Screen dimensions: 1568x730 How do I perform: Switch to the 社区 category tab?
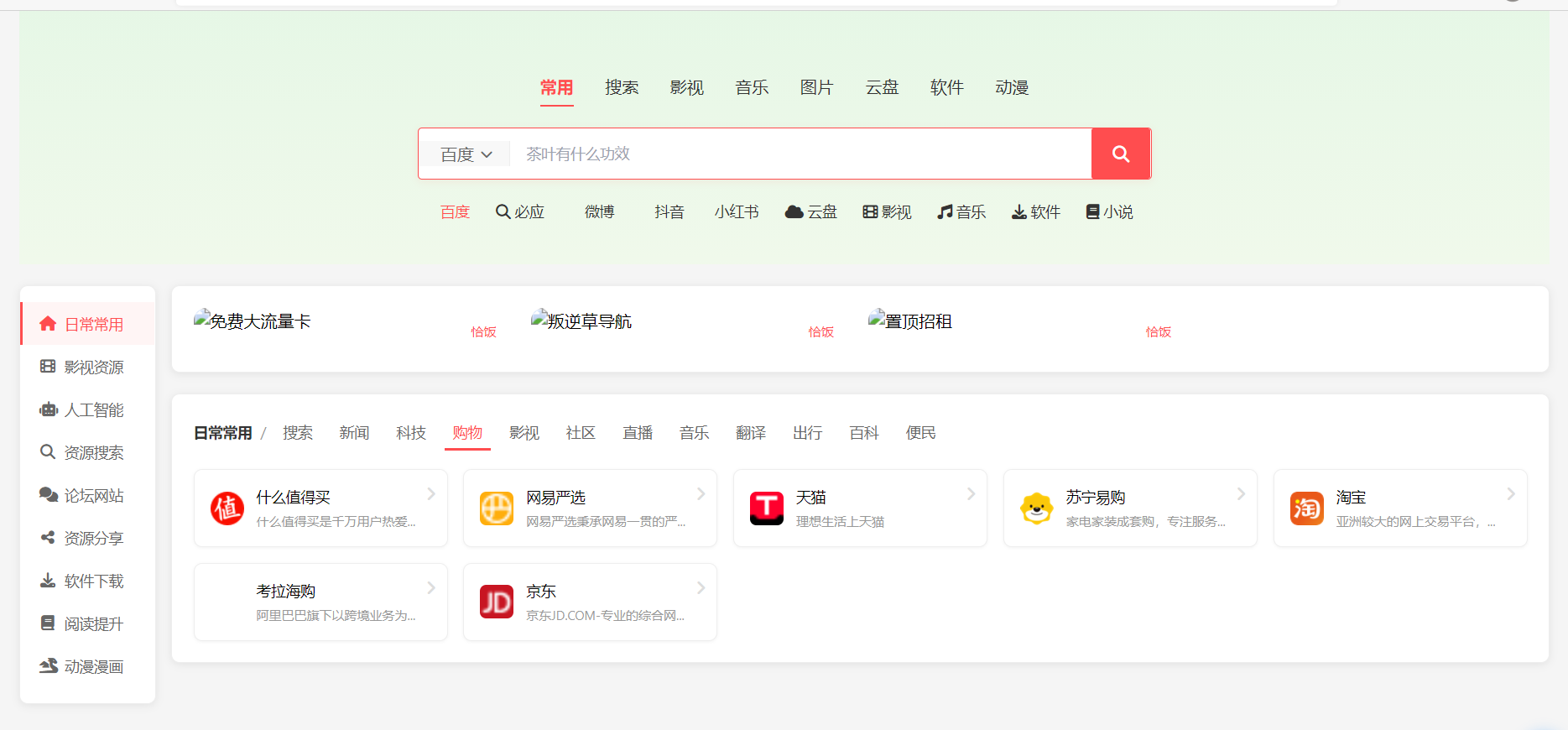(581, 433)
